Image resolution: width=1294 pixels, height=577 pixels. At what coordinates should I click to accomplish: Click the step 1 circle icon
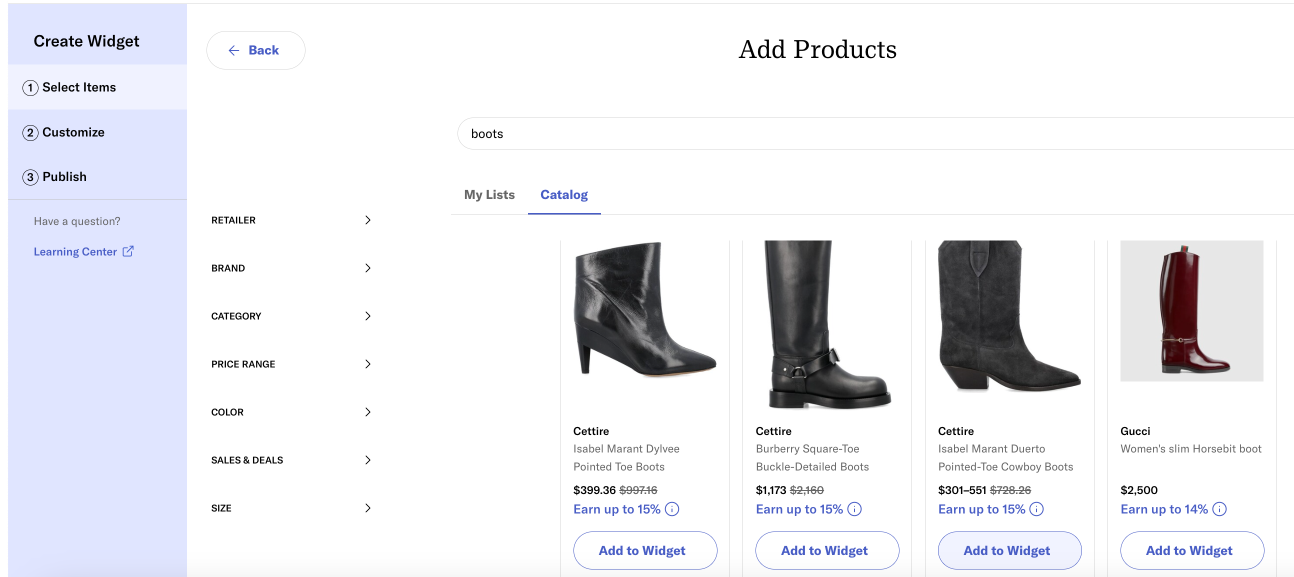[31, 88]
